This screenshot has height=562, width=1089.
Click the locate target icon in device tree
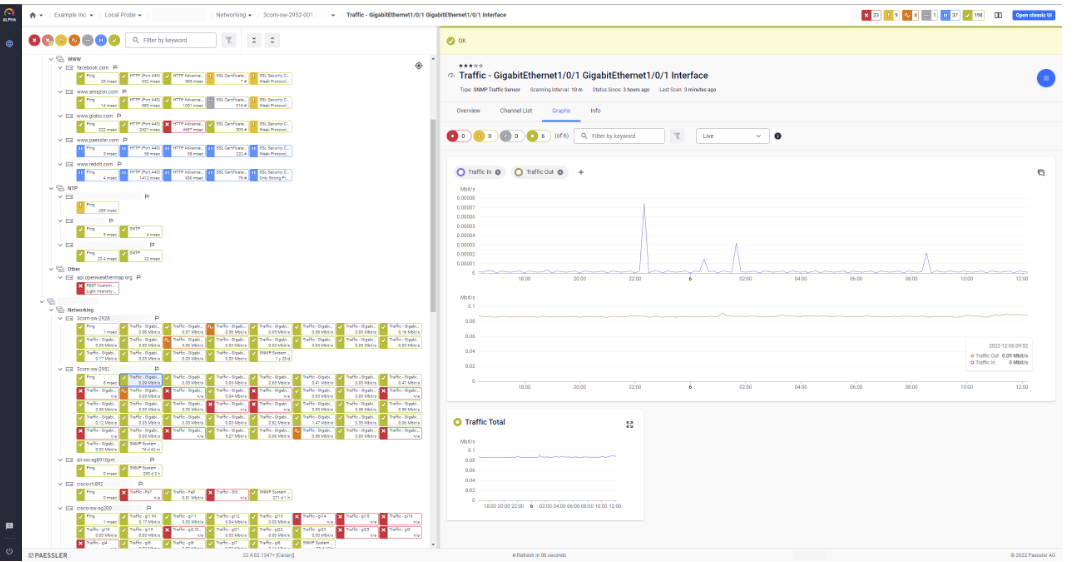[x=419, y=66]
